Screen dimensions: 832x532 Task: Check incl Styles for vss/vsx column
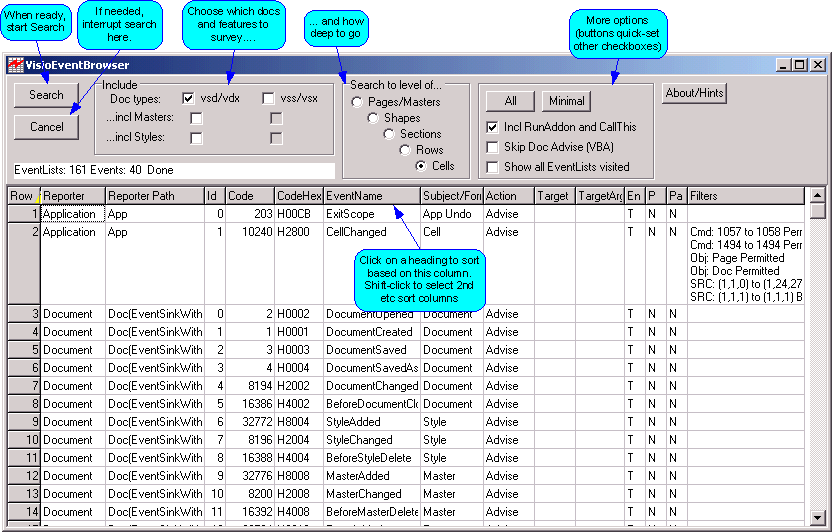coord(276,138)
